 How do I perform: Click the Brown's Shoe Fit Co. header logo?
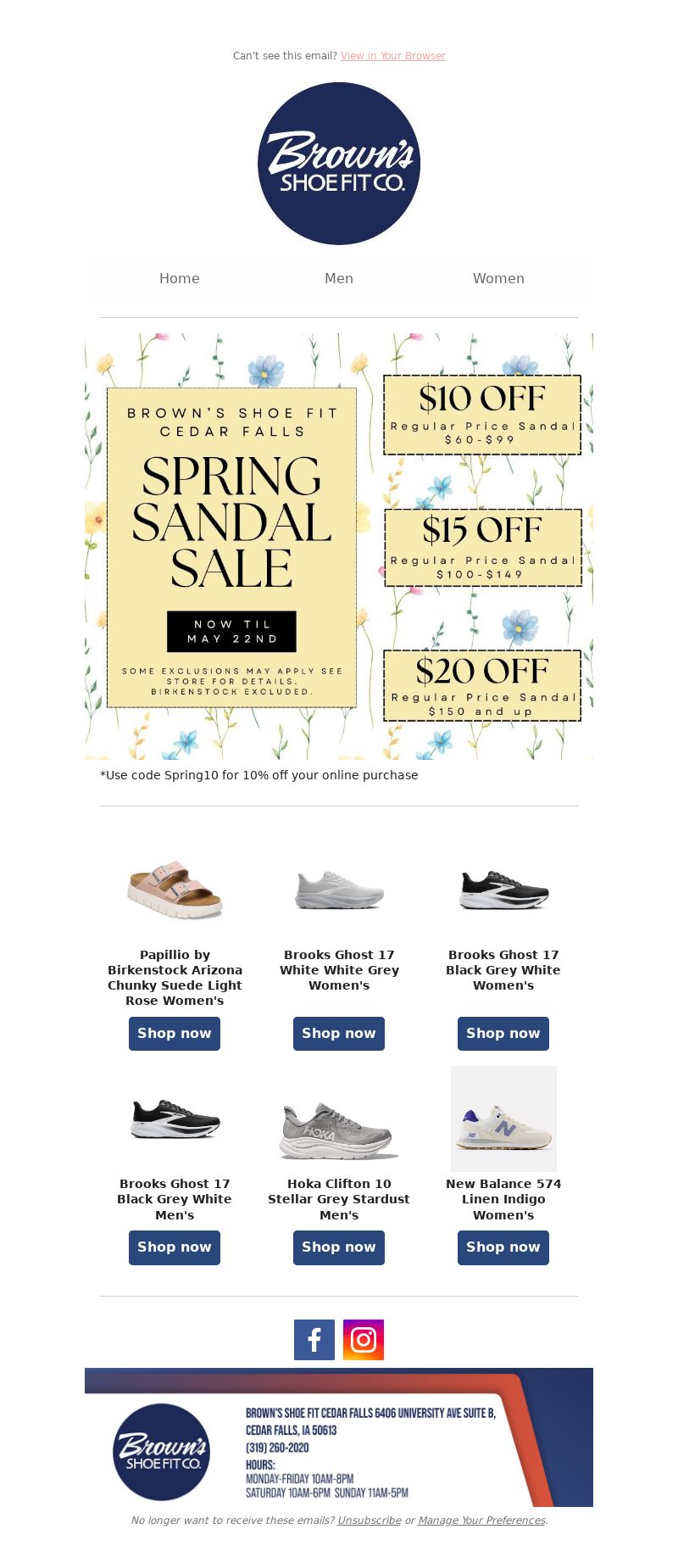tap(339, 164)
